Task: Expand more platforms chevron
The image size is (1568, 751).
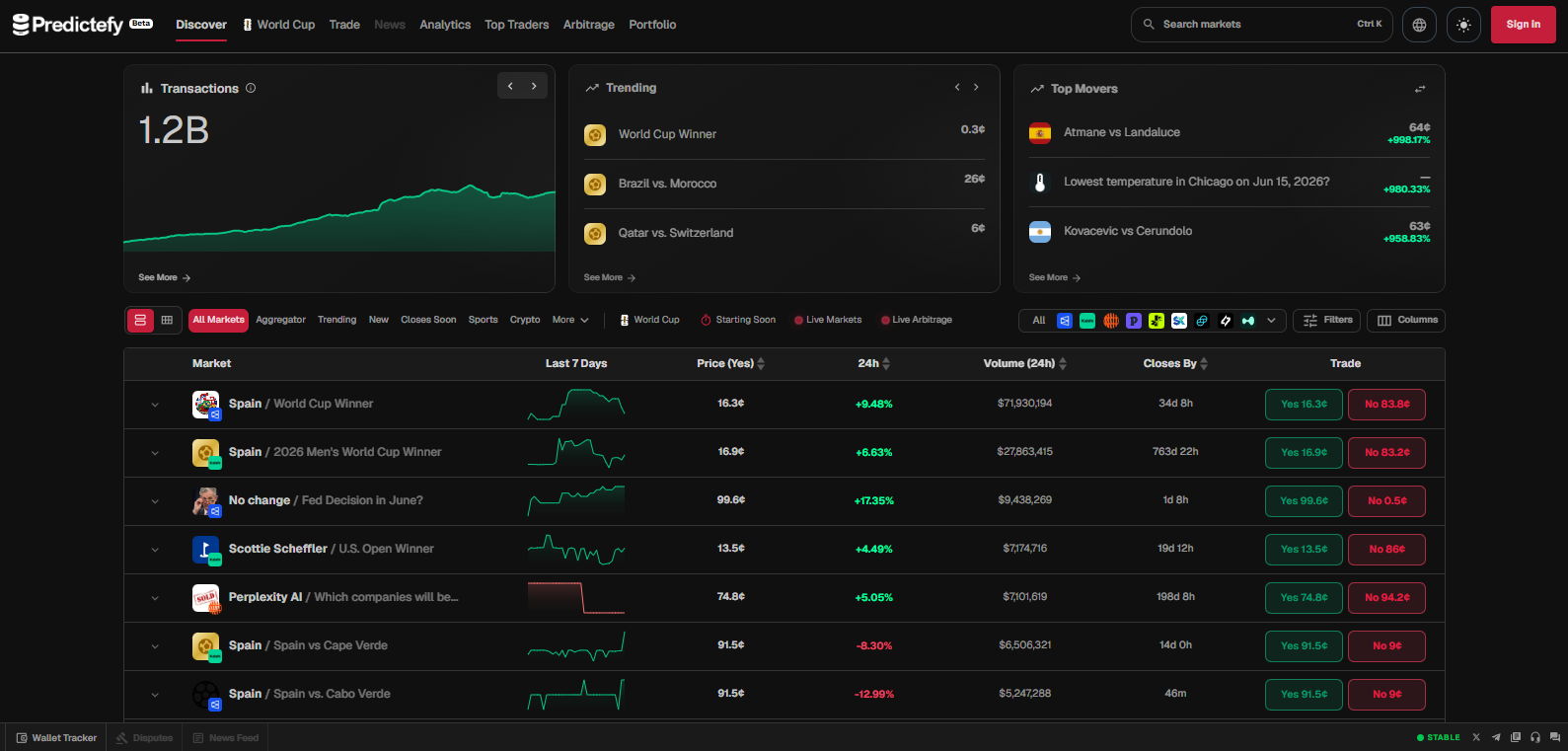Action: pos(1271,321)
